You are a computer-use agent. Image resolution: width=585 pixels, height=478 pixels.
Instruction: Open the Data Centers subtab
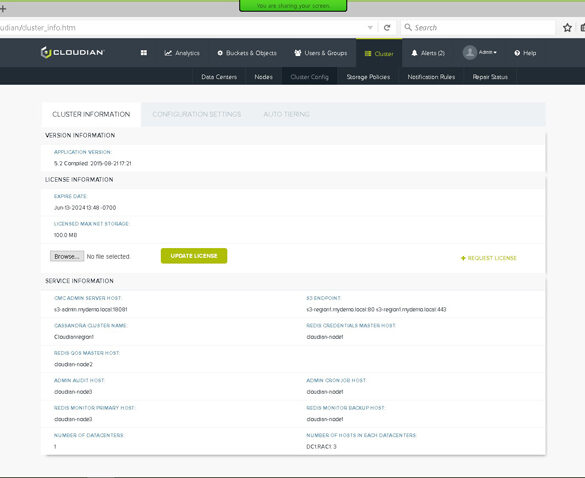219,77
